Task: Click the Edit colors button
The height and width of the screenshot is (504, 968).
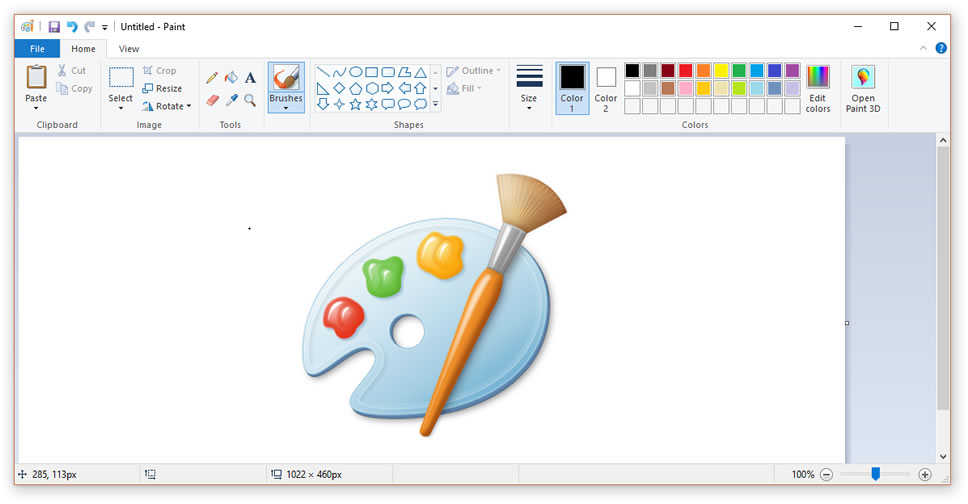Action: coord(818,87)
